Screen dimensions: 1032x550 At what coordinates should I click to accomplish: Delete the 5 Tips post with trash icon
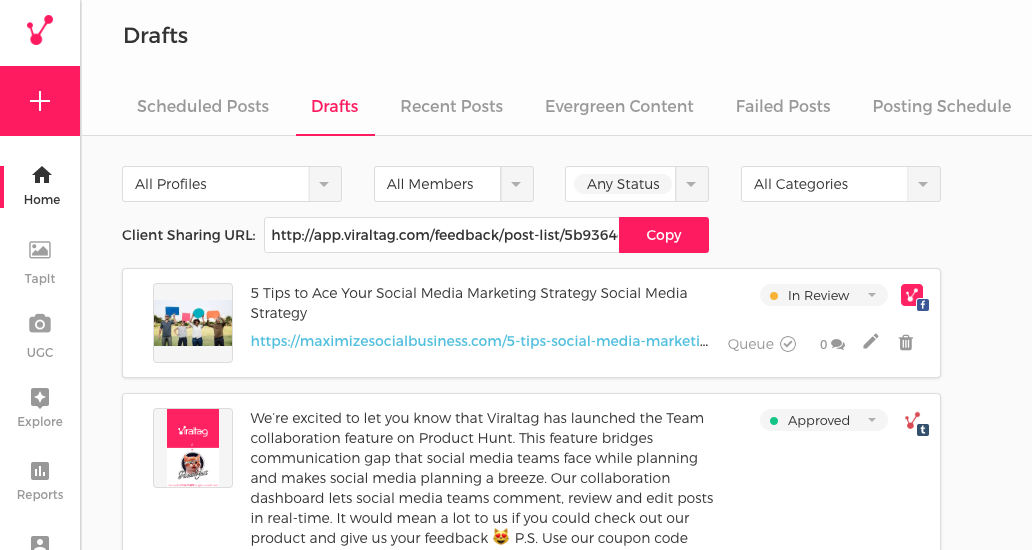[x=906, y=342]
